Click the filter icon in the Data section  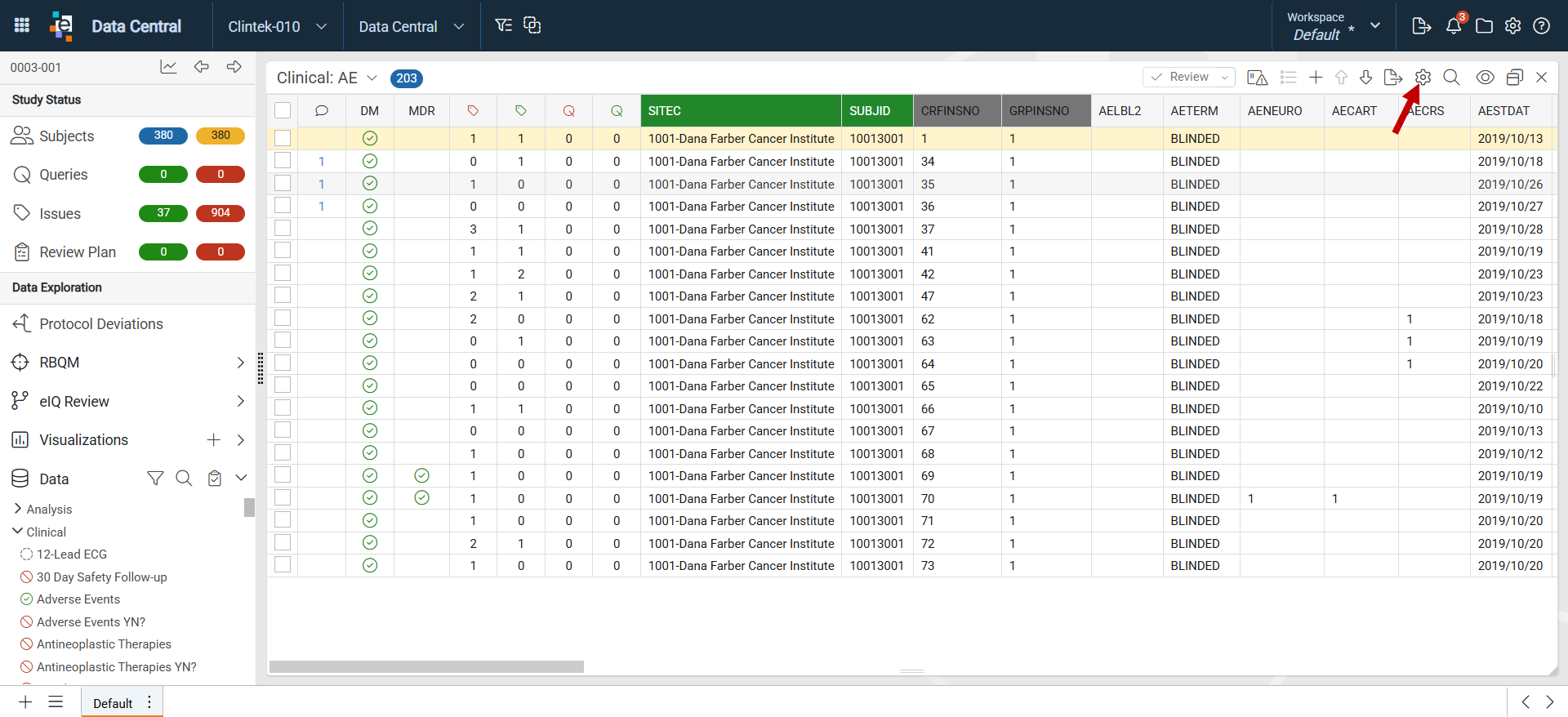tap(155, 479)
